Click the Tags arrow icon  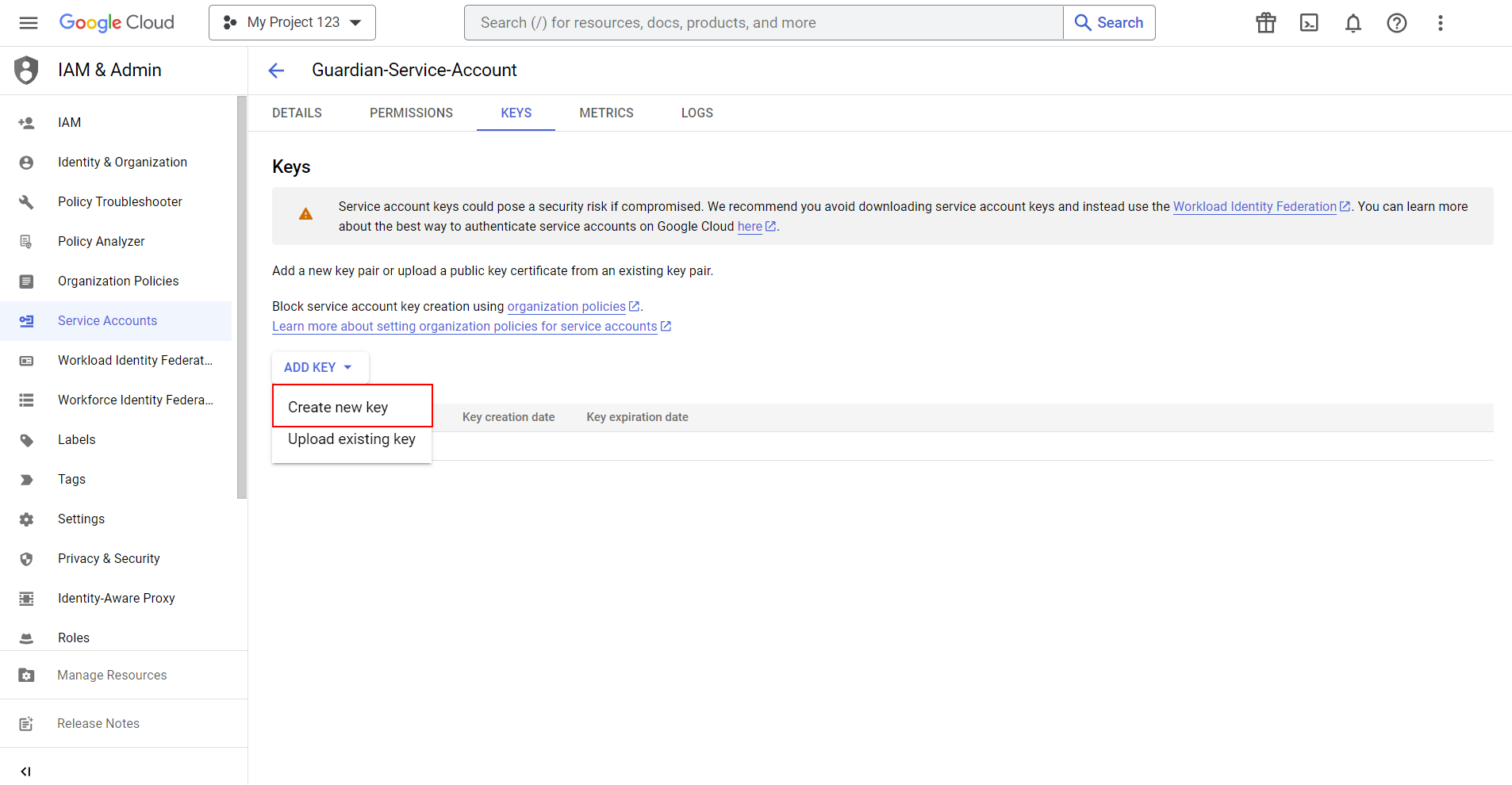(x=26, y=480)
